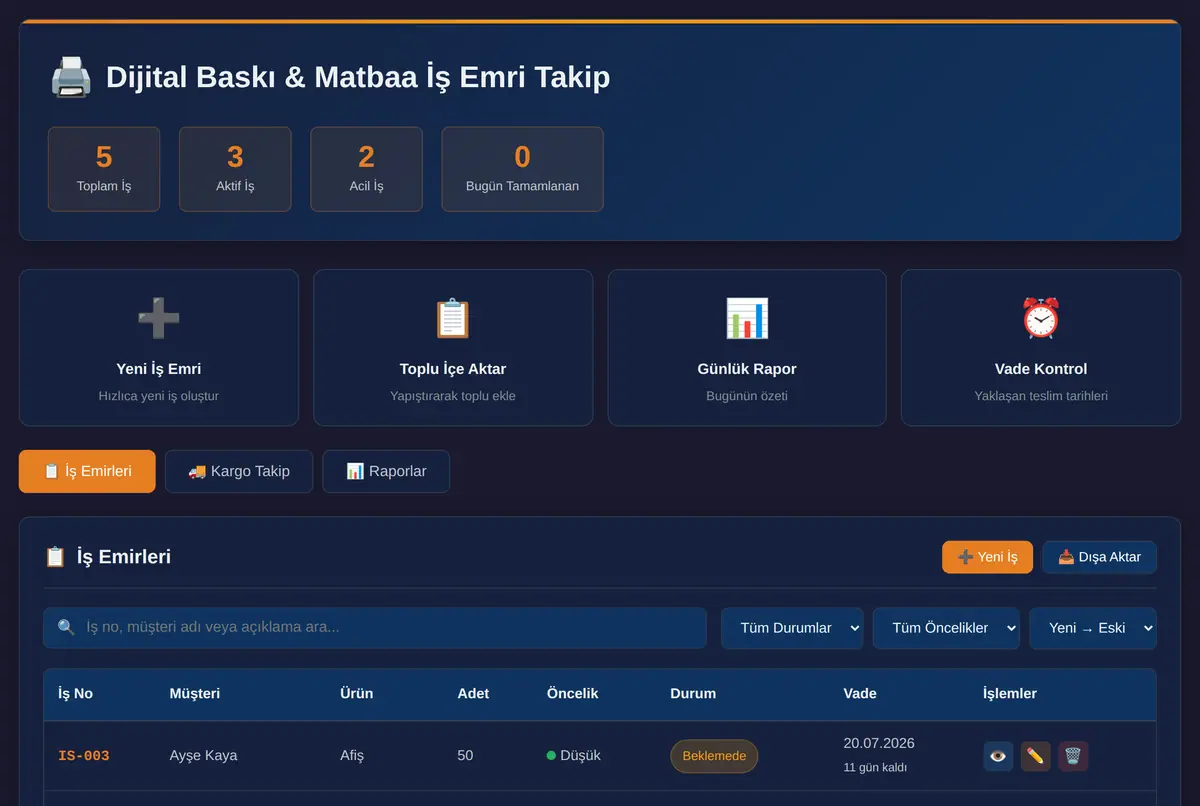This screenshot has width=1200, height=806.
Task: Click the due date 20.07.2026
Action: pyautogui.click(x=879, y=743)
